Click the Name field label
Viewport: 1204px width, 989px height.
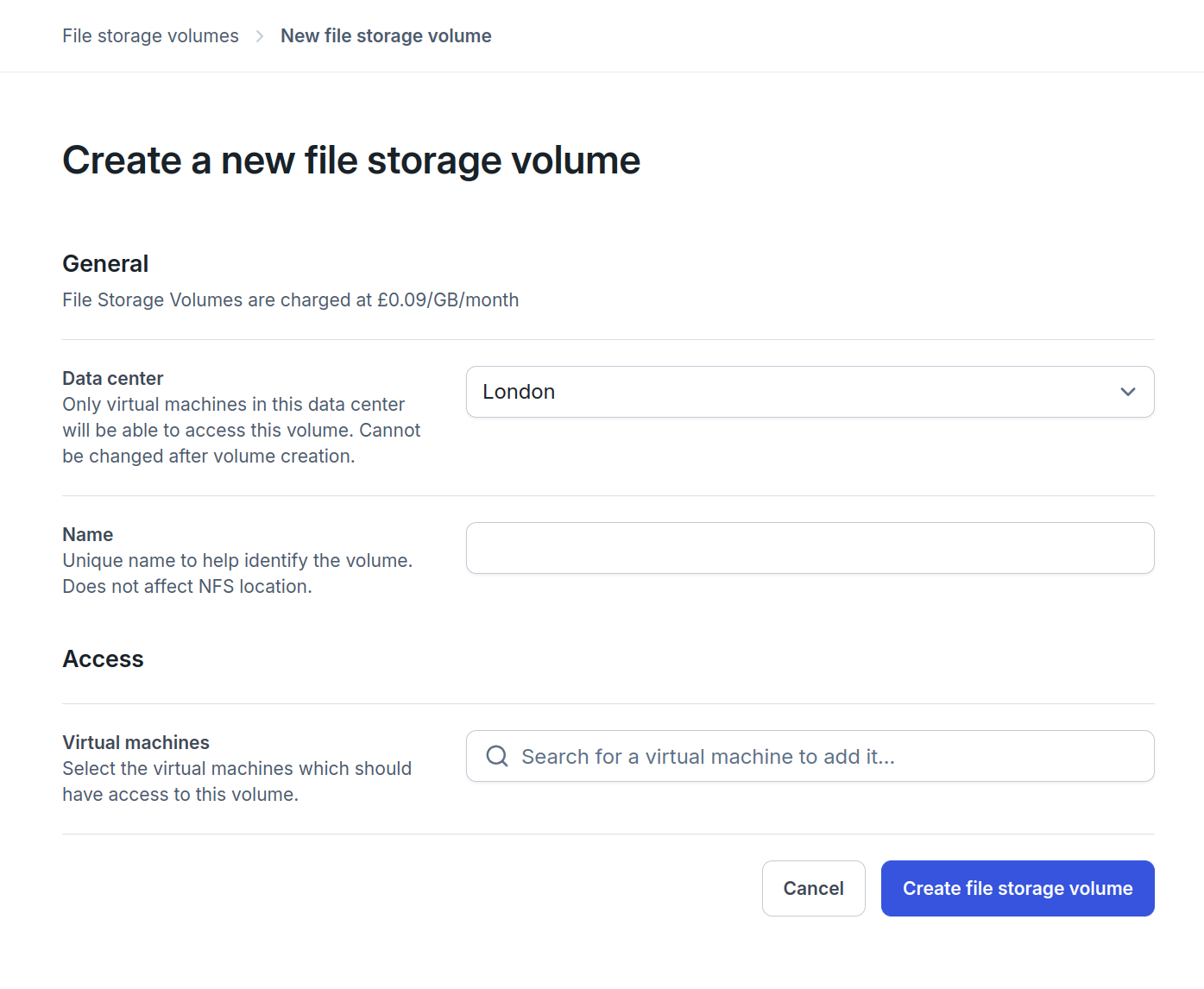coord(87,534)
